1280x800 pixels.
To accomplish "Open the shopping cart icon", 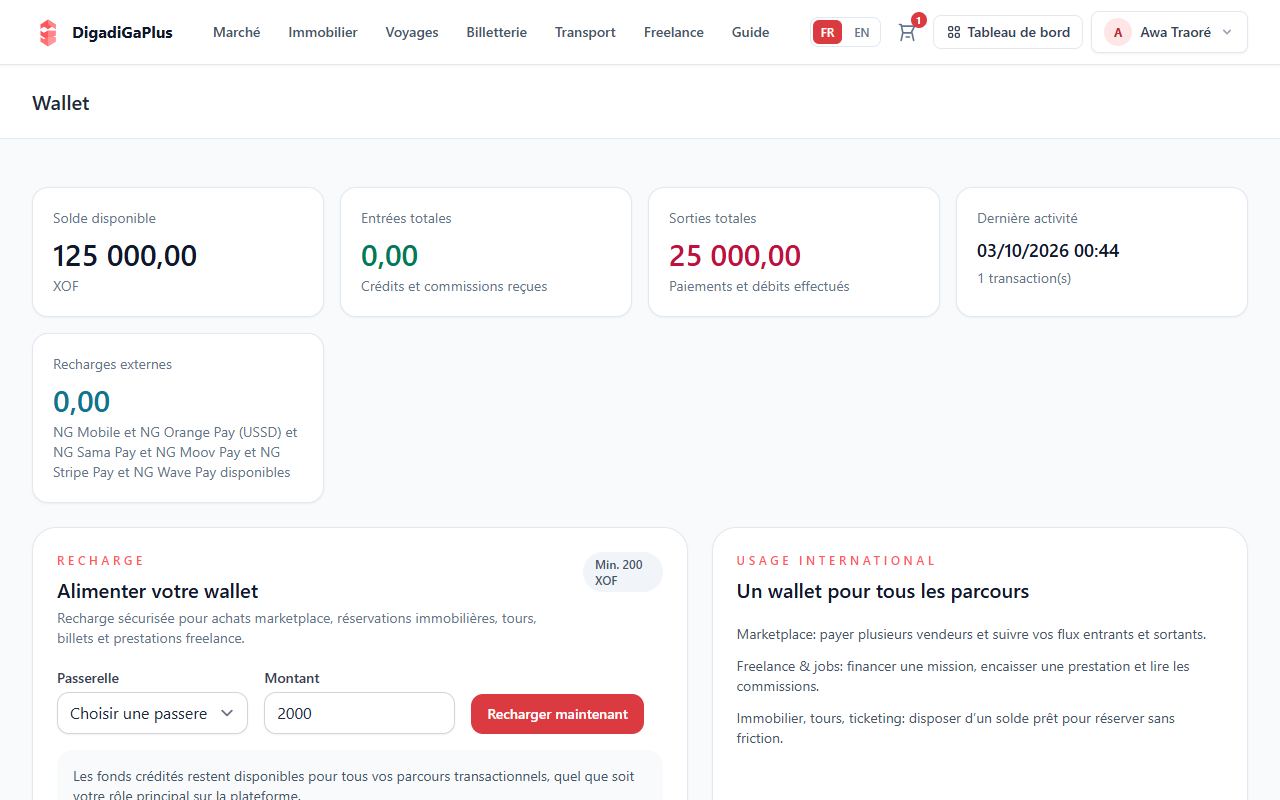I will pyautogui.click(x=907, y=32).
